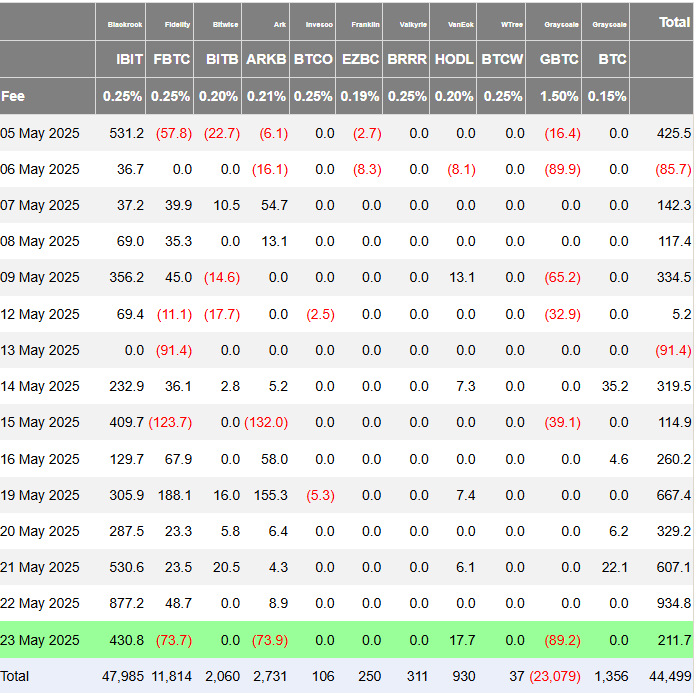Click the (132.0) ARKB outflow value
This screenshot has width=694, height=693.
pos(266,422)
